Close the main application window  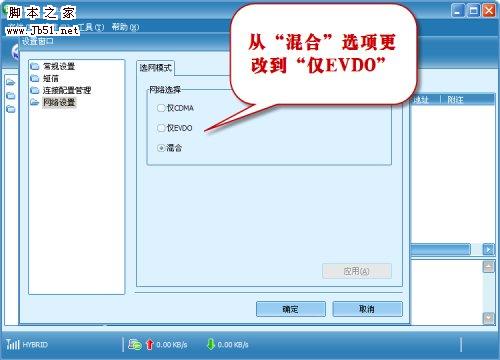(489, 11)
